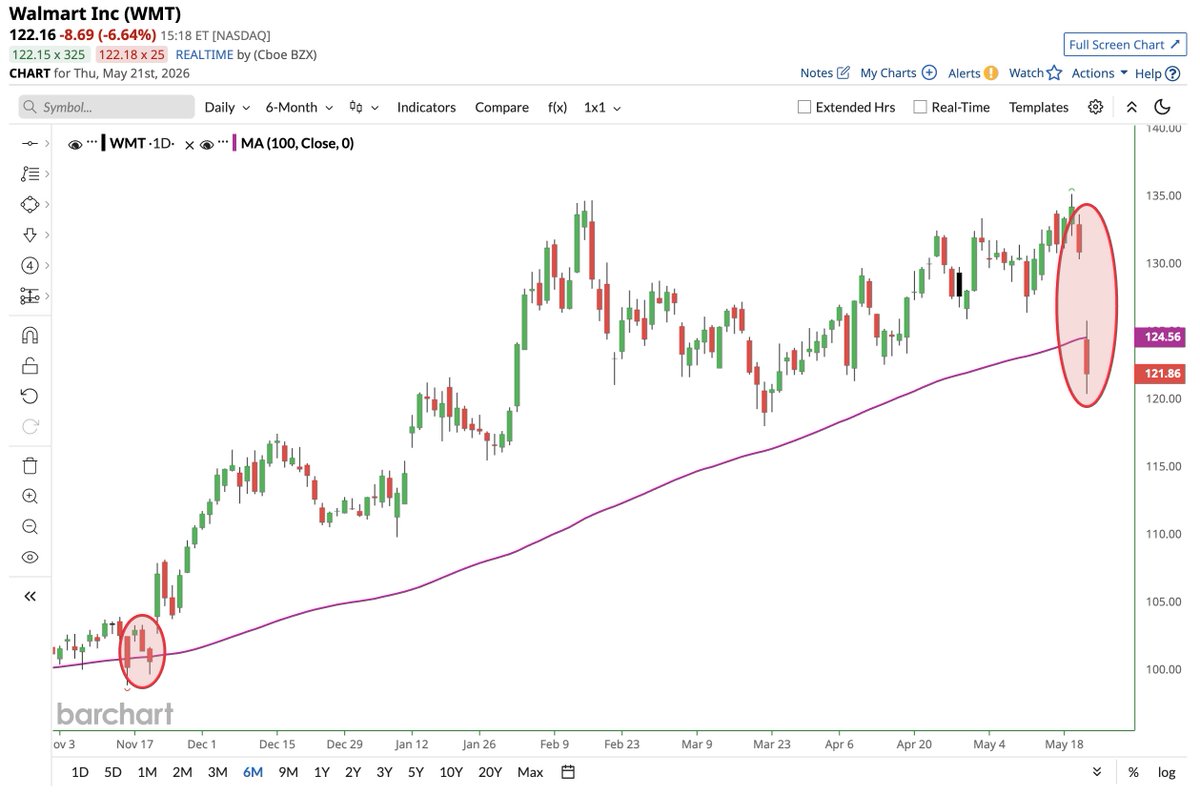Viewport: 1200px width, 796px height.
Task: Select the measure range tool
Action: tap(29, 296)
